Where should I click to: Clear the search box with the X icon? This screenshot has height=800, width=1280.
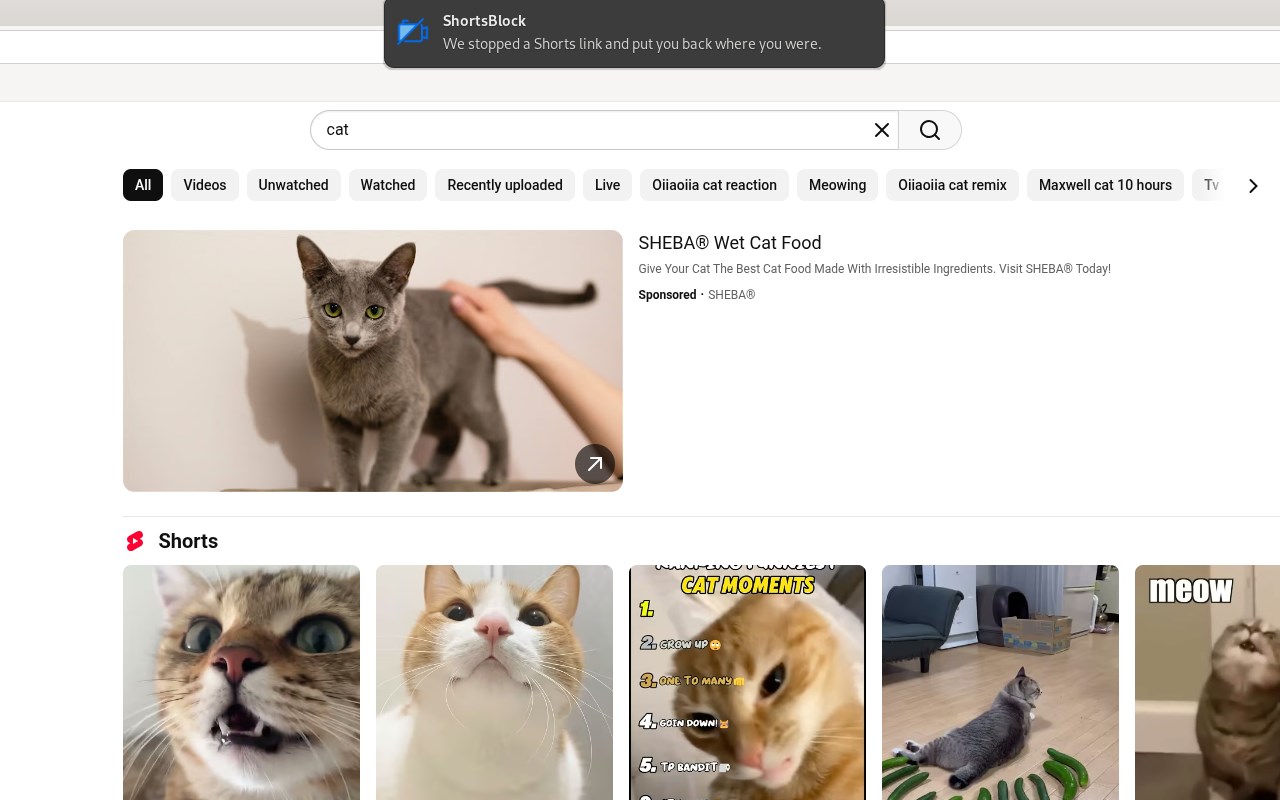882,130
